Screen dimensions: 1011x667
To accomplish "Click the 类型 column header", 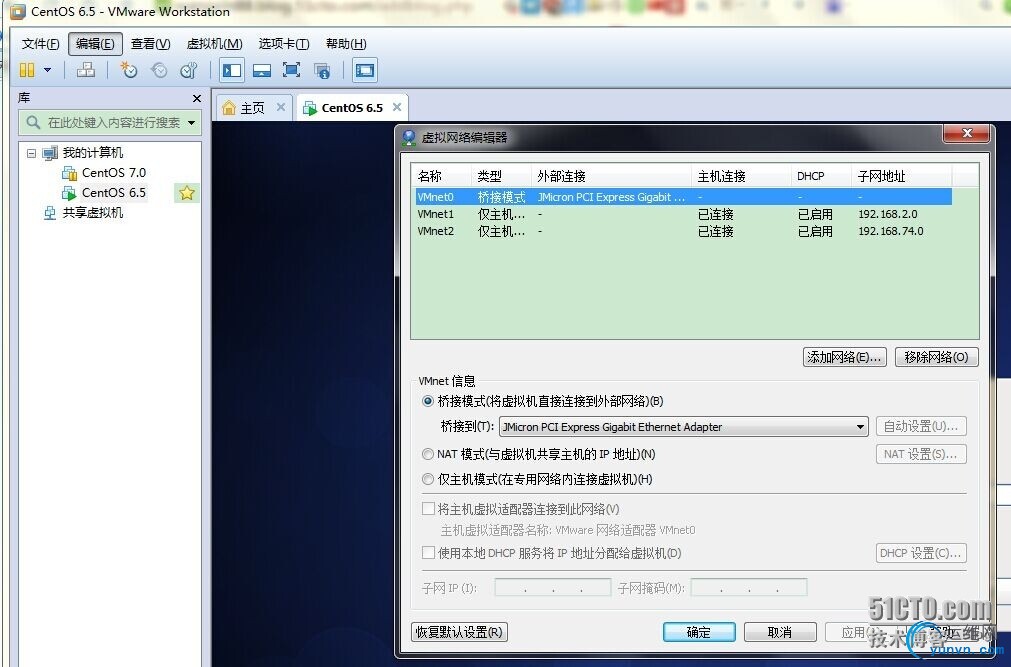I will pos(501,176).
